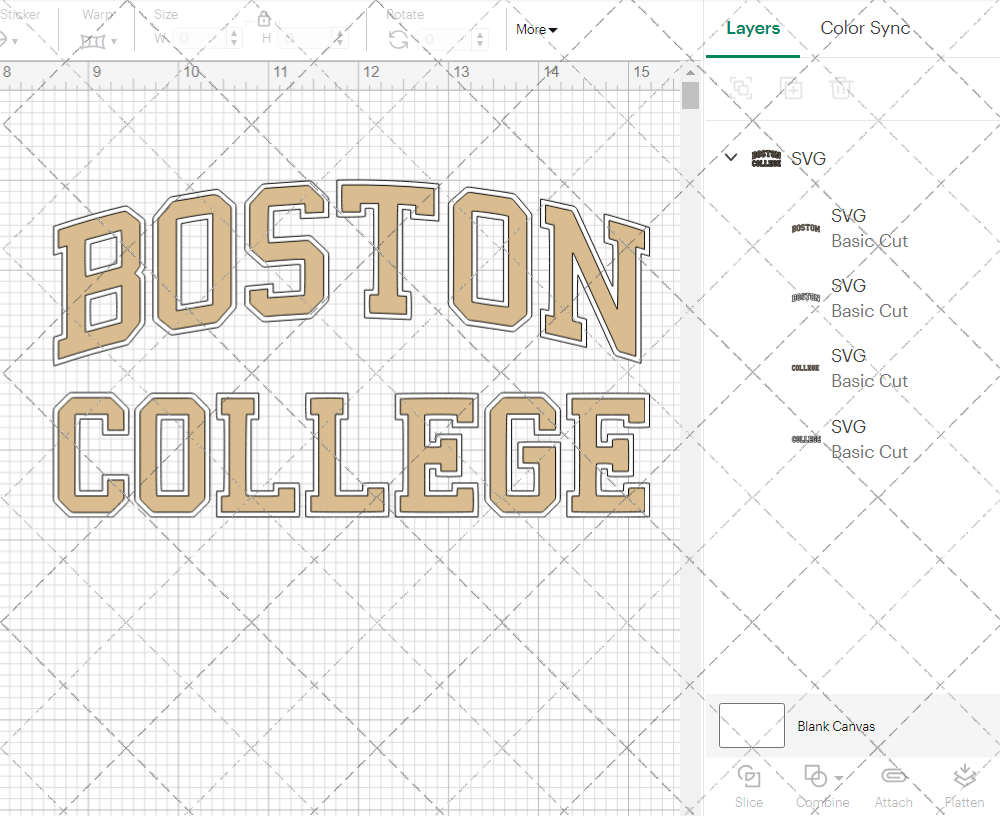Image resolution: width=1000 pixels, height=816 pixels.
Task: Select the Attach tool
Action: tap(893, 785)
